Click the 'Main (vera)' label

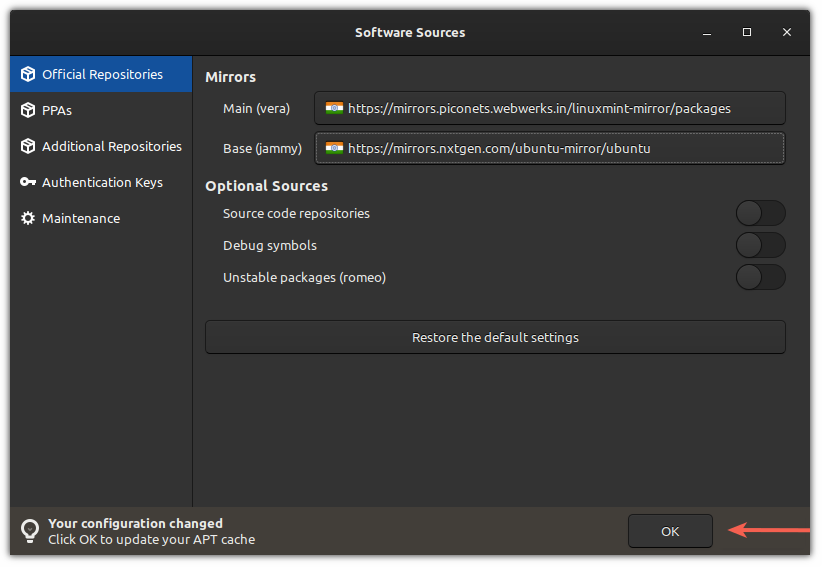[256, 108]
